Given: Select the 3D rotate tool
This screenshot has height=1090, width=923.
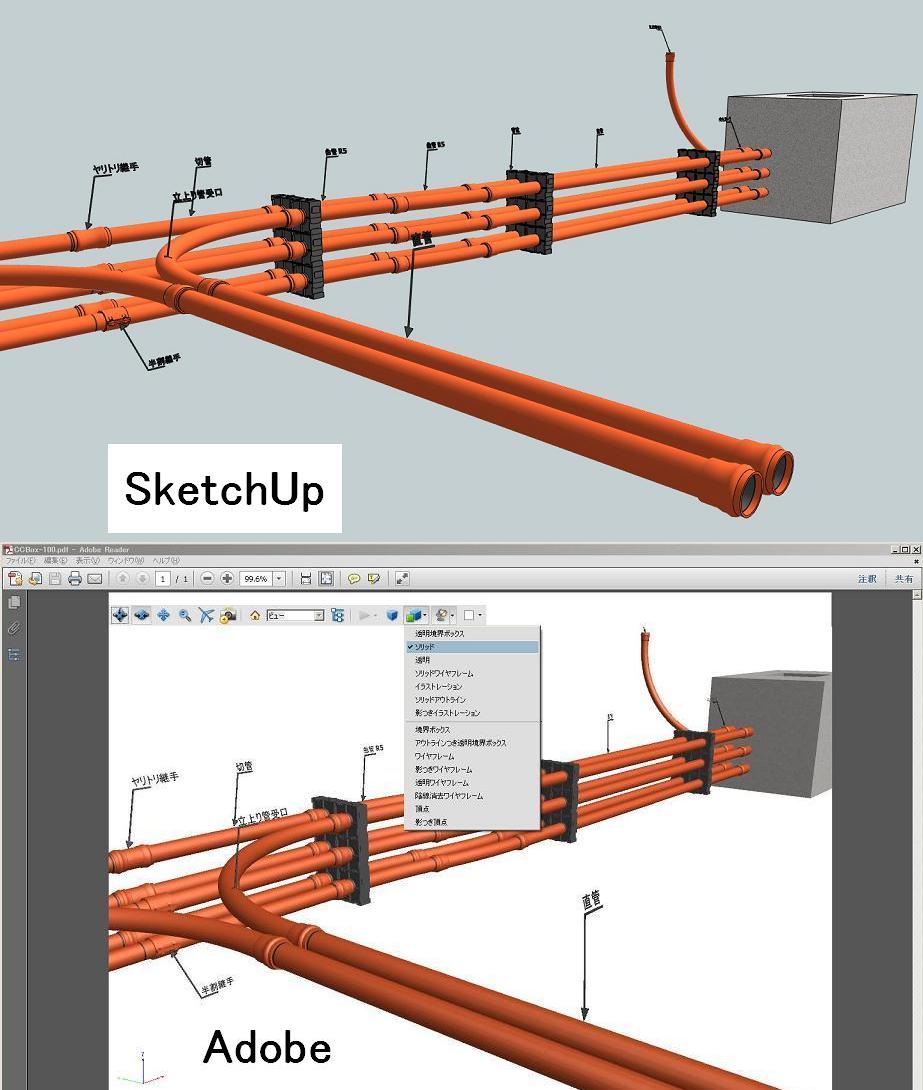Looking at the screenshot, I should 120,615.
